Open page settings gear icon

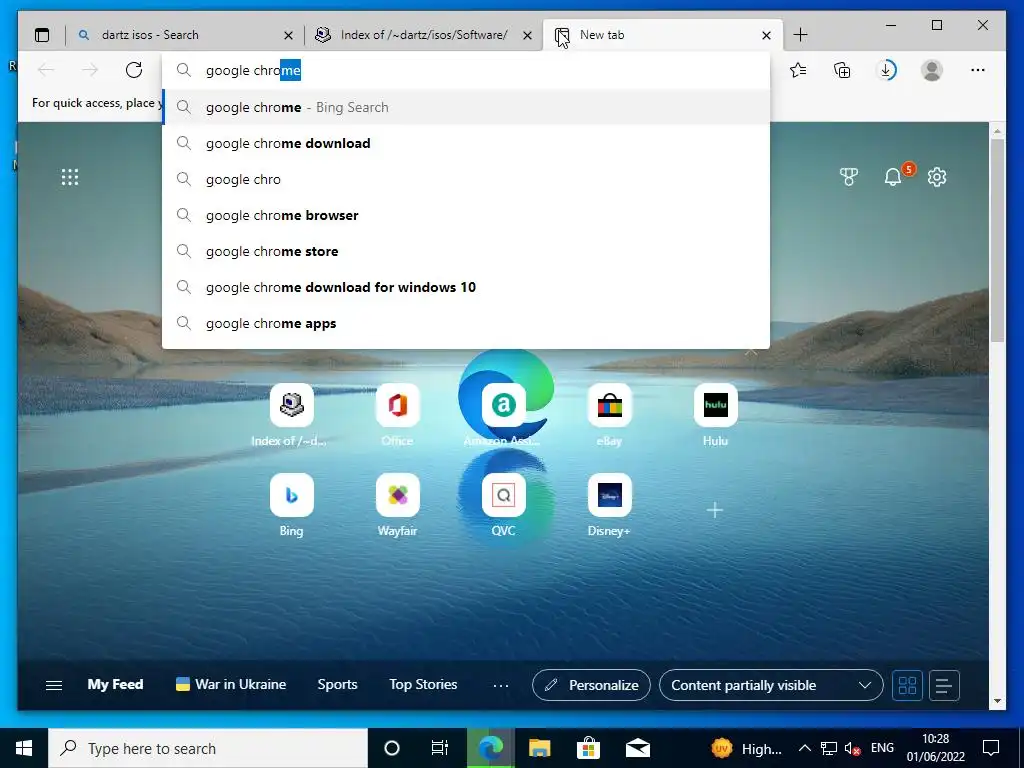point(937,177)
